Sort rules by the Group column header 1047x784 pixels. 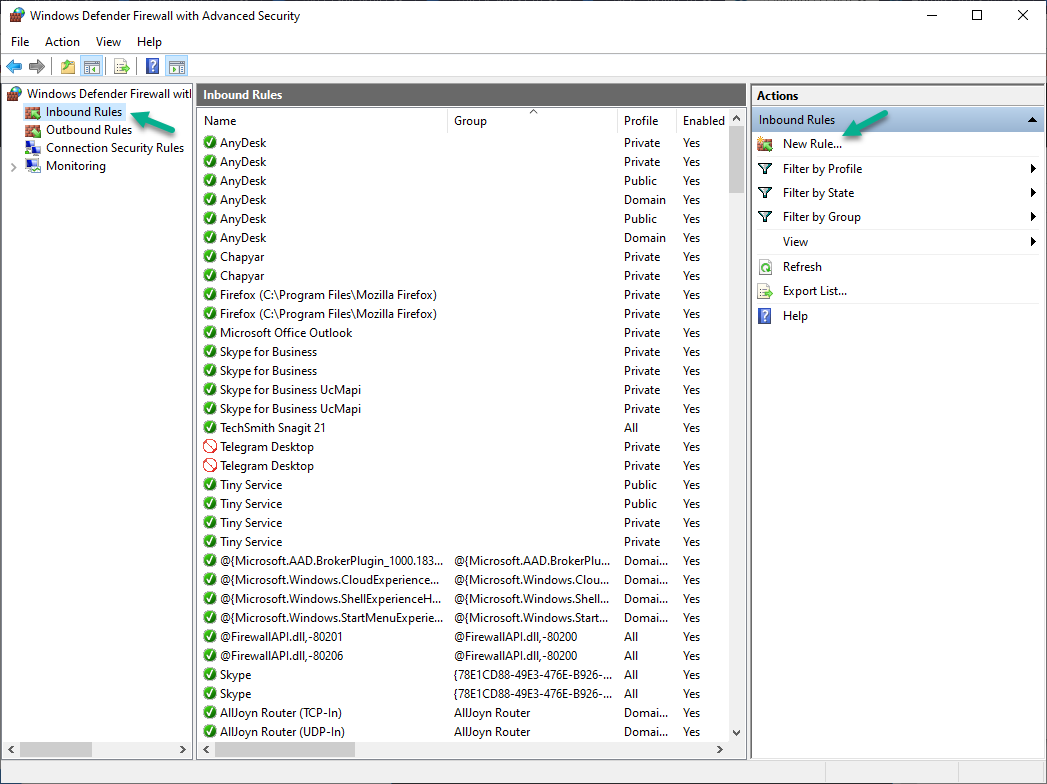tap(532, 121)
